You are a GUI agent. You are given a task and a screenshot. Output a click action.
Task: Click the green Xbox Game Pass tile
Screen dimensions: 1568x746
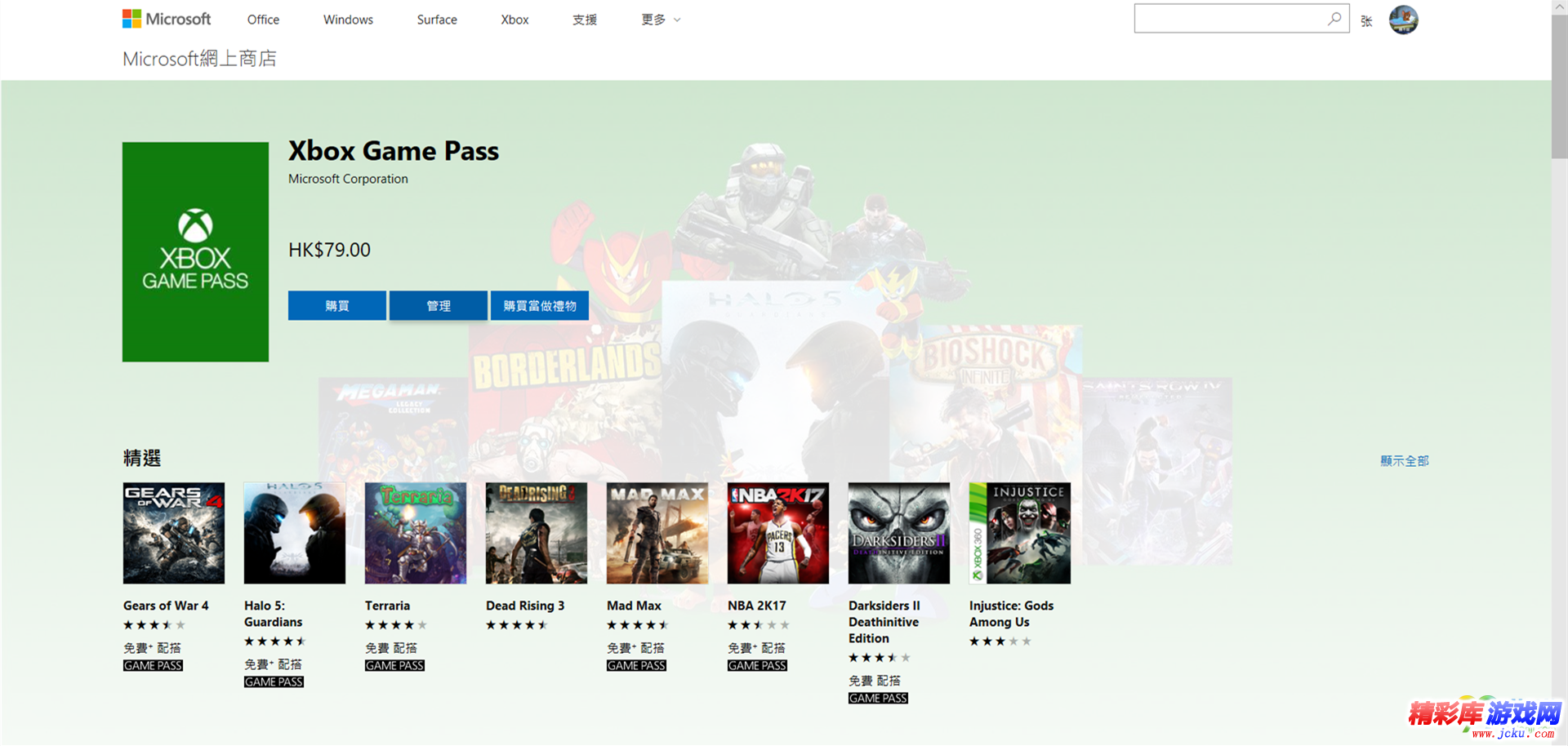(x=195, y=251)
